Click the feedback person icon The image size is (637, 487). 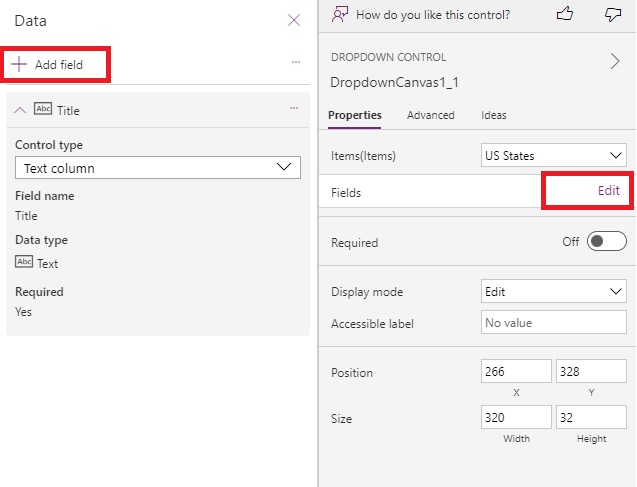[341, 14]
